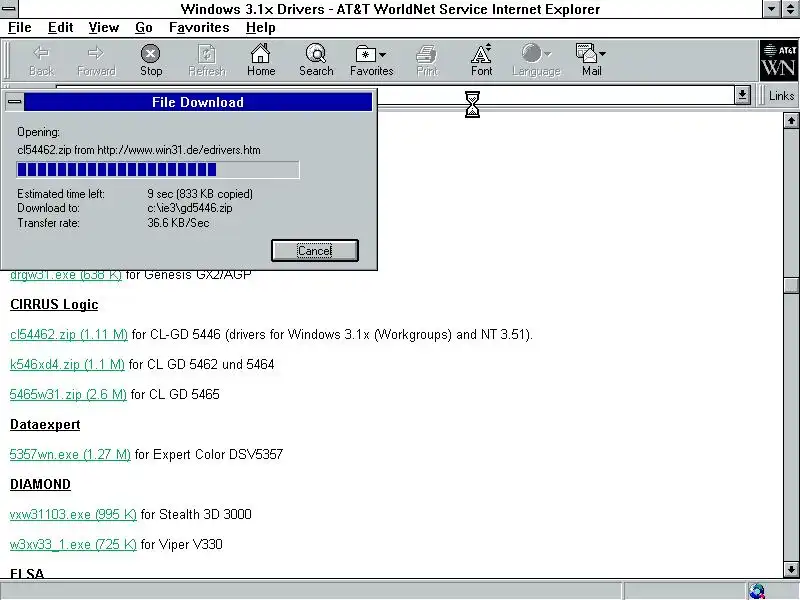Click the 36.6 KB/Sec transfer rate value
Image resolution: width=800 pixels, height=600 pixels.
click(x=178, y=223)
